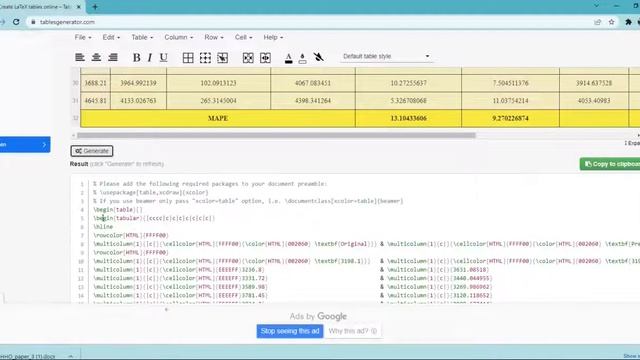The image size is (640, 360).
Task: Select cell 3688.21 in row 30
Action: tap(96, 83)
